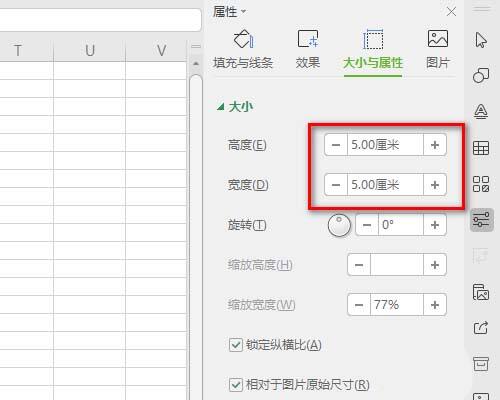This screenshot has width=500, height=400.
Task: Decrease 缩放宽度 with minus button
Action: tap(359, 305)
